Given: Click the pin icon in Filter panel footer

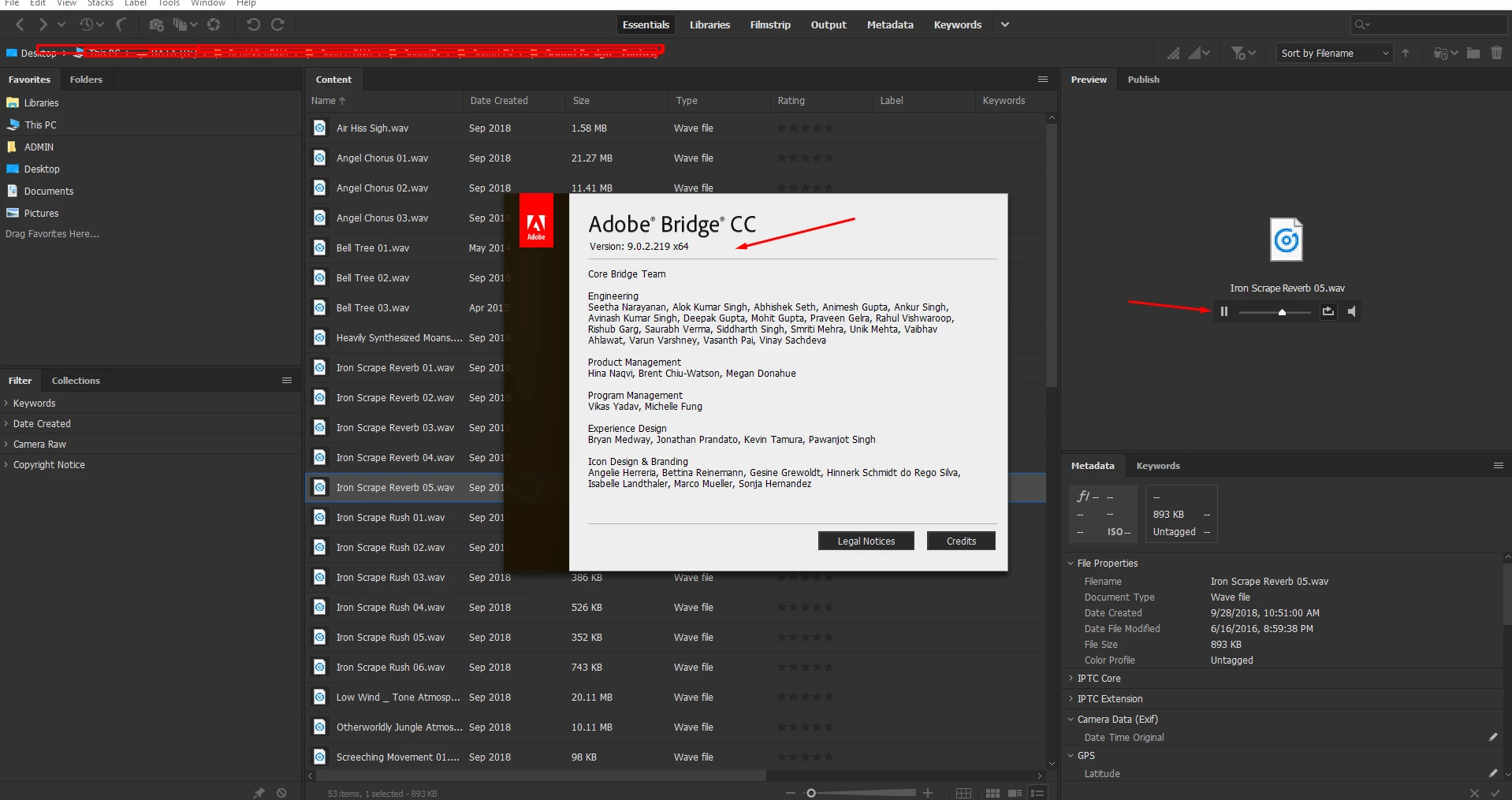Looking at the screenshot, I should click(x=259, y=793).
